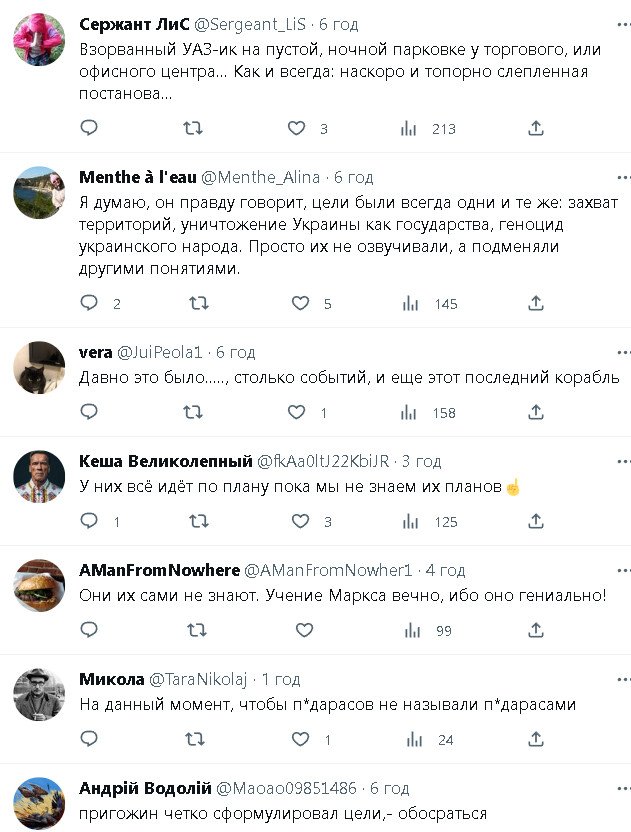Reply to Кеша Великолепный's tweet
This screenshot has height=832, width=631.
89,521
